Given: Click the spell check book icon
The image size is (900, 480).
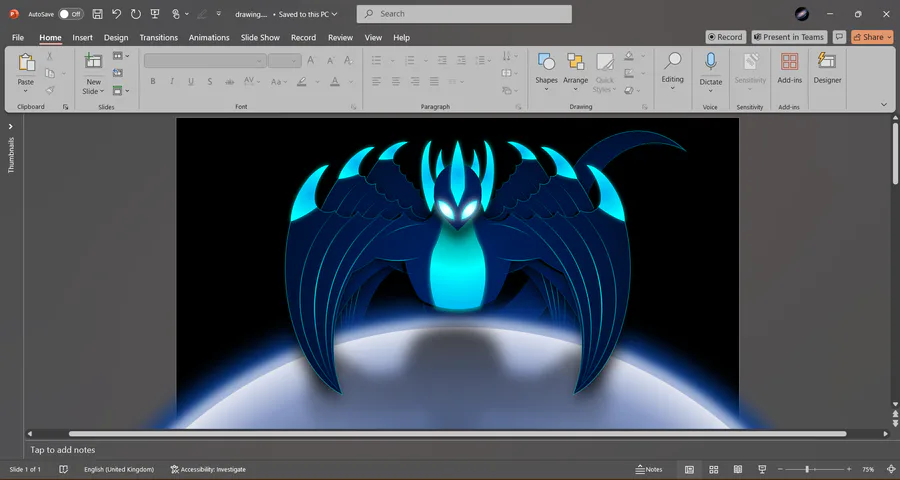Looking at the screenshot, I should pos(63,470).
